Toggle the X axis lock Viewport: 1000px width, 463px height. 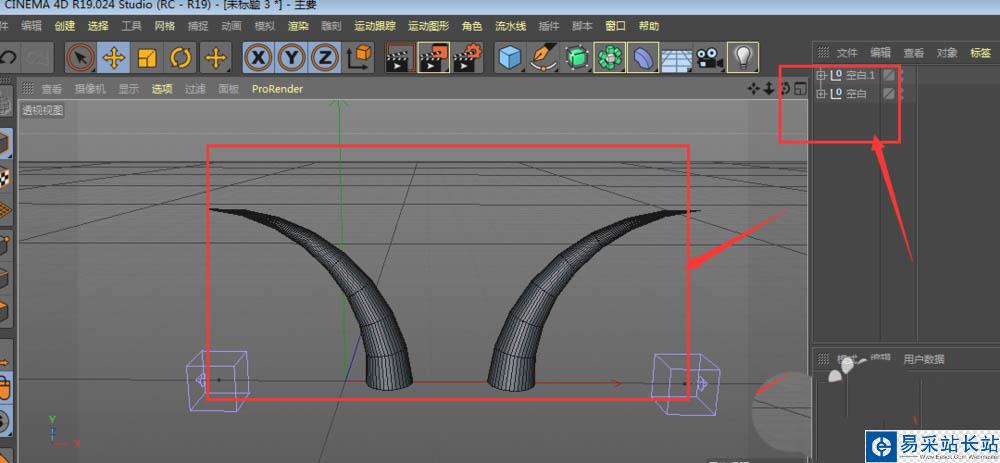[x=258, y=59]
